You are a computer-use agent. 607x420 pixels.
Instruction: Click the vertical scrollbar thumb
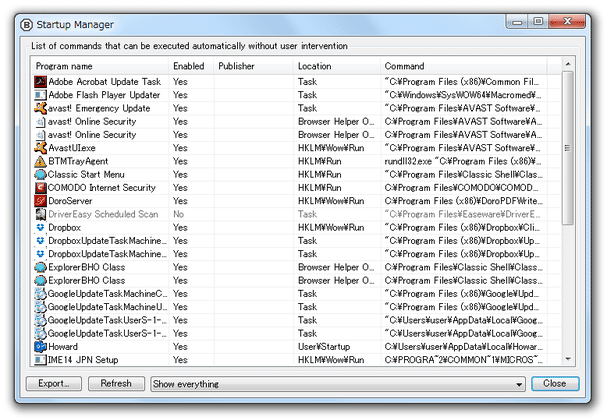[x=568, y=148]
